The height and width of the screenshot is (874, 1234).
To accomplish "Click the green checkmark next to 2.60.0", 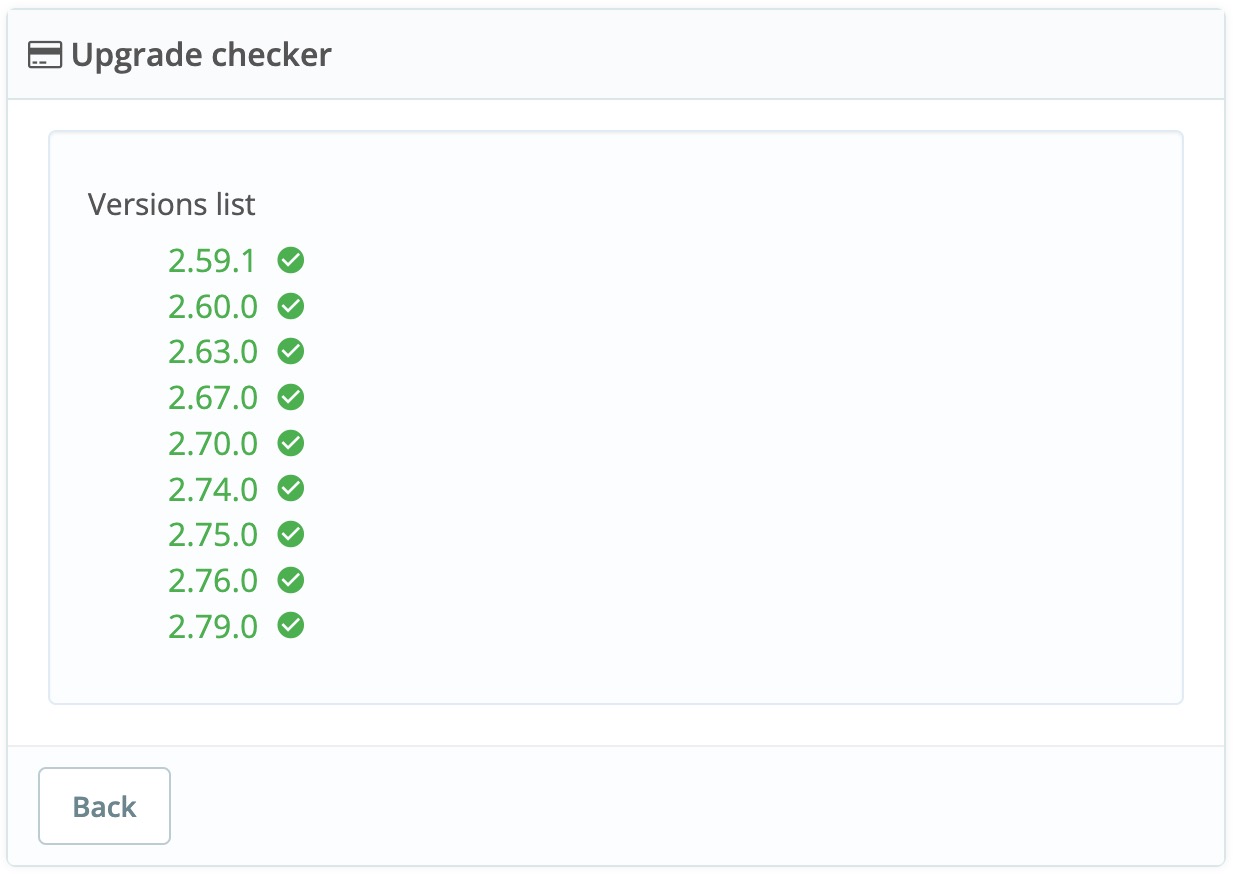I will click(291, 306).
